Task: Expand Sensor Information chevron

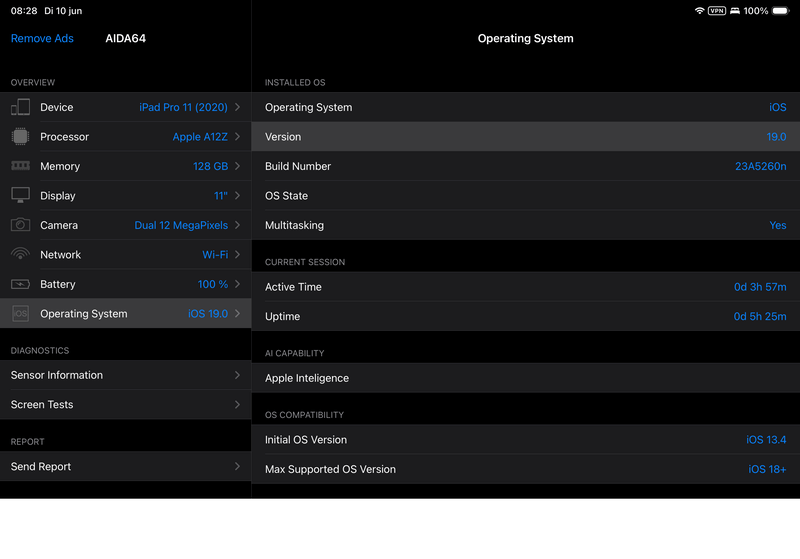Action: pos(237,375)
